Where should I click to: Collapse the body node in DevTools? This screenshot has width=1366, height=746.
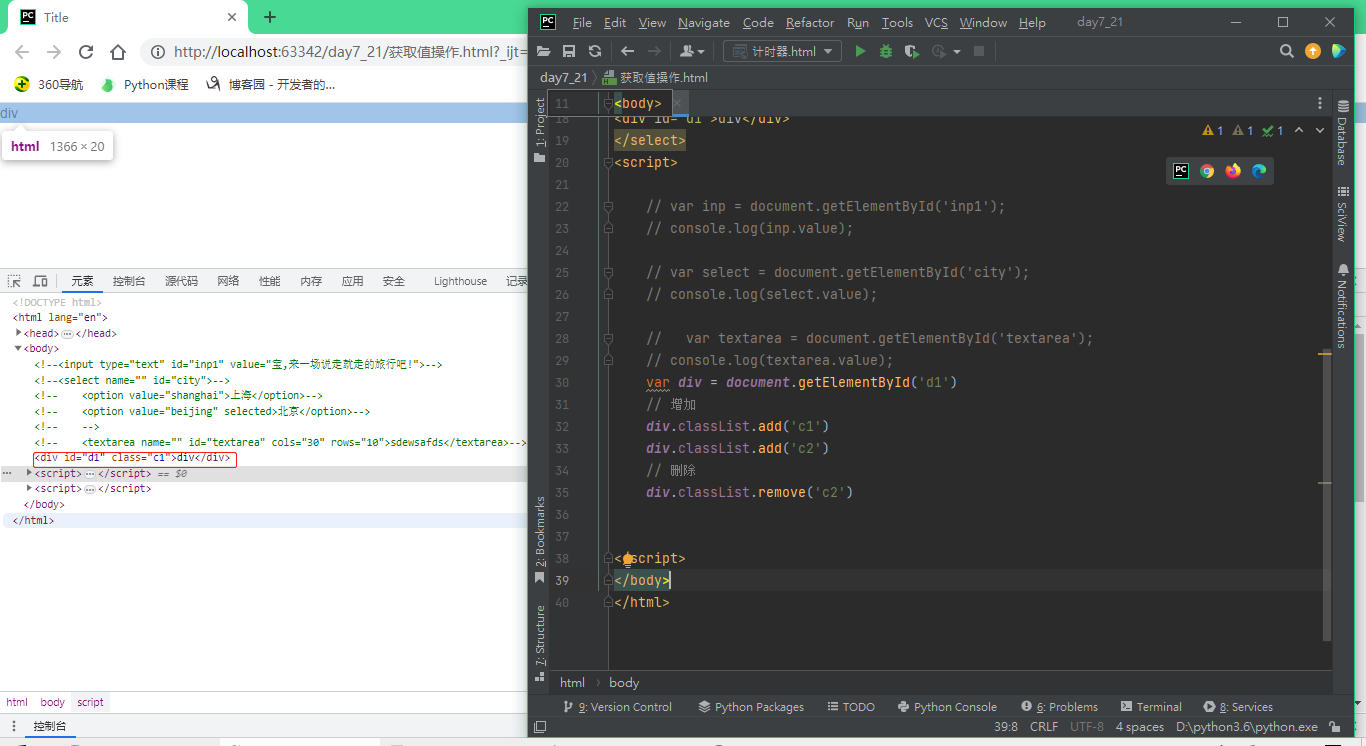click(x=19, y=348)
